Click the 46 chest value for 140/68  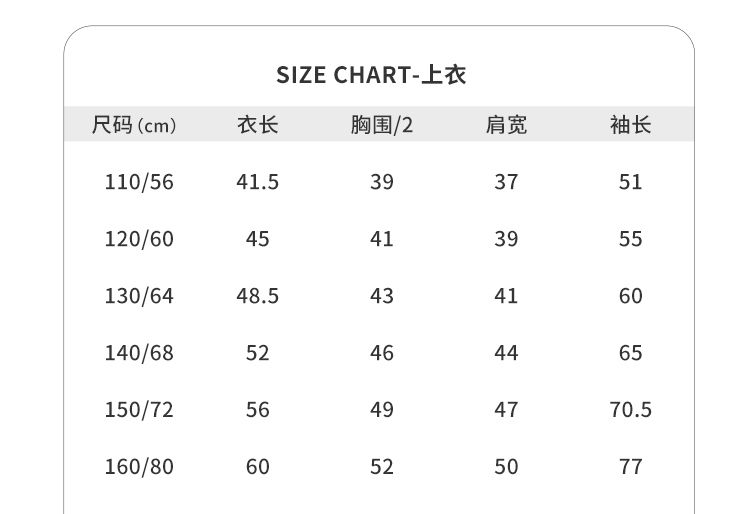point(382,353)
